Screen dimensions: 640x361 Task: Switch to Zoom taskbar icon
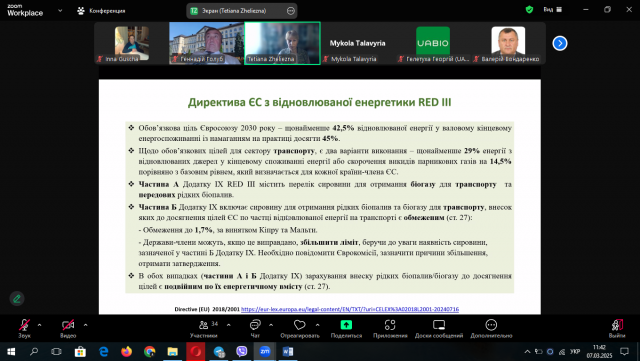pyautogui.click(x=264, y=351)
